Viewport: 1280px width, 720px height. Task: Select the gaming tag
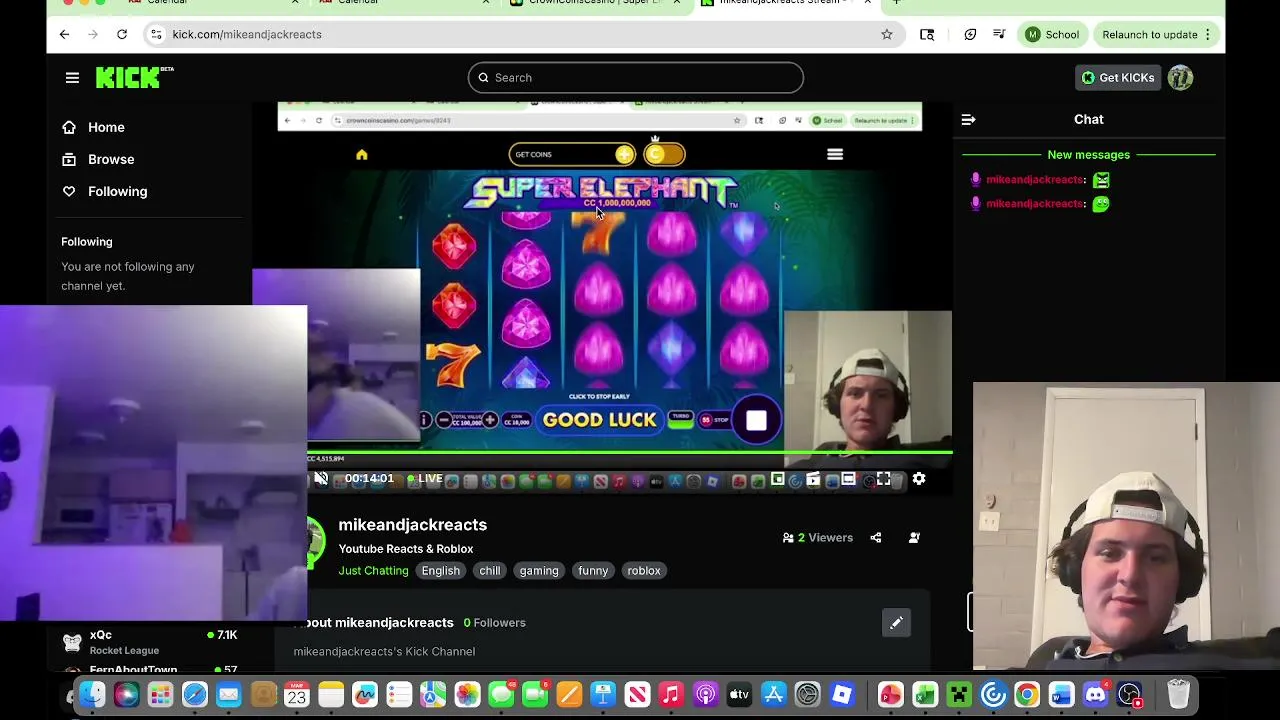pyautogui.click(x=538, y=570)
